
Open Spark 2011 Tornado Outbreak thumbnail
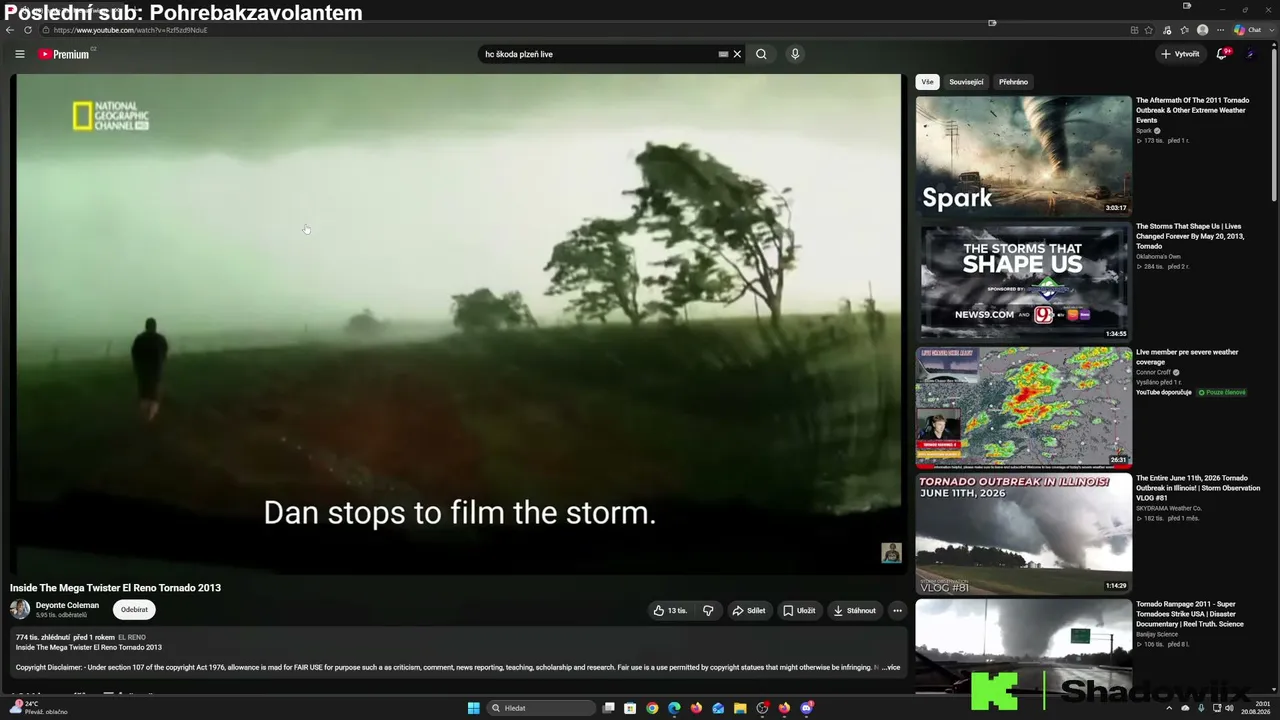pyautogui.click(x=1023, y=156)
